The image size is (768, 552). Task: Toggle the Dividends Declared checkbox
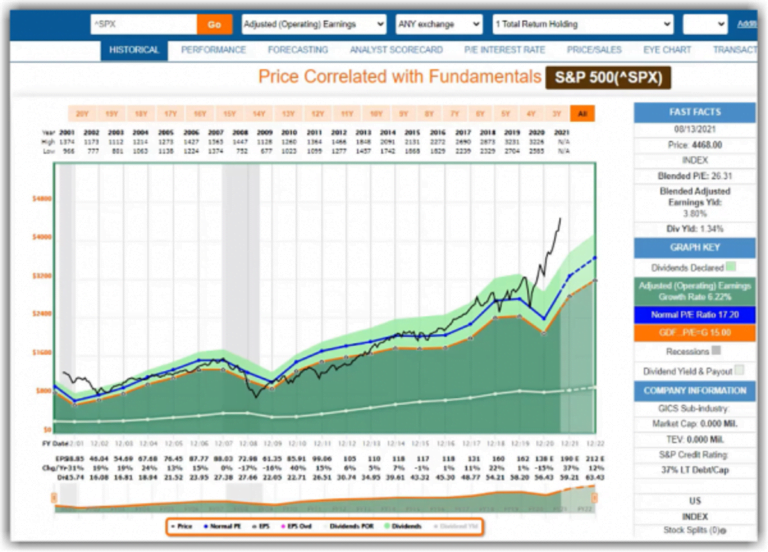(732, 266)
